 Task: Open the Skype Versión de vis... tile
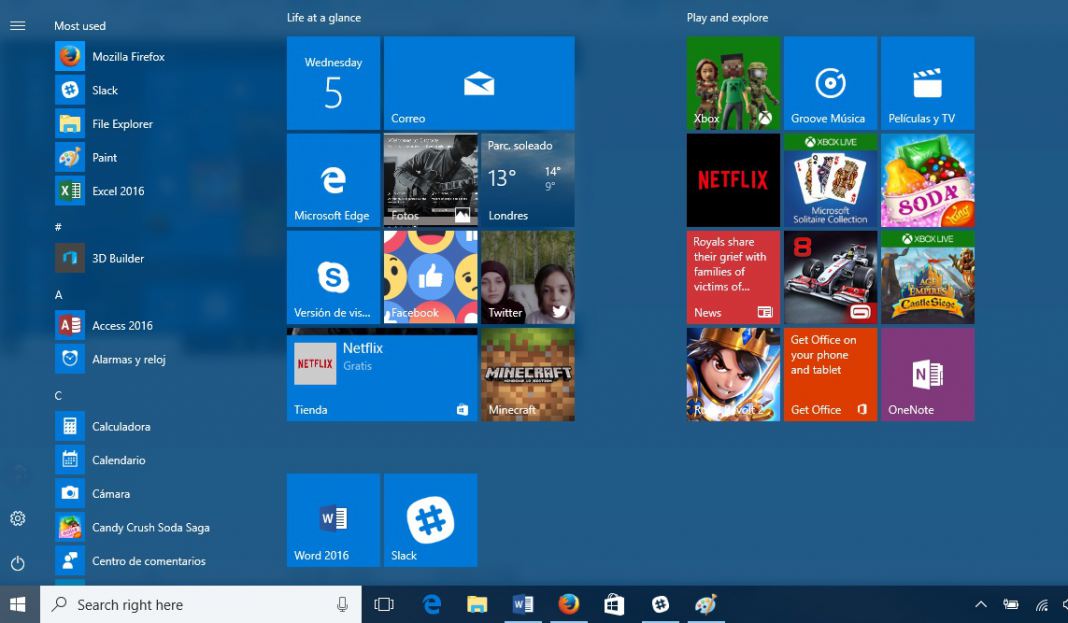(x=333, y=277)
